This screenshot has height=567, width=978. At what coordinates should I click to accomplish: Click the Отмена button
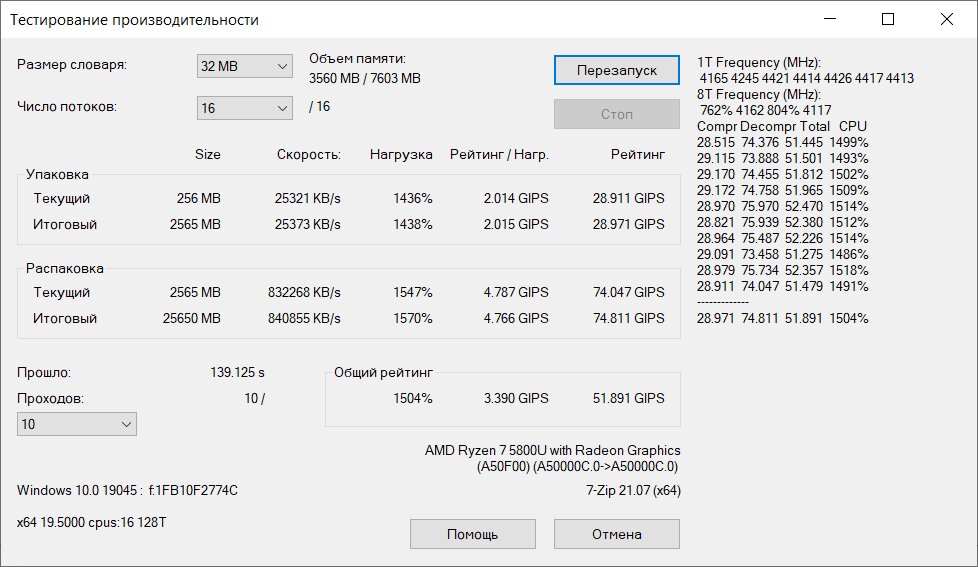tap(616, 534)
